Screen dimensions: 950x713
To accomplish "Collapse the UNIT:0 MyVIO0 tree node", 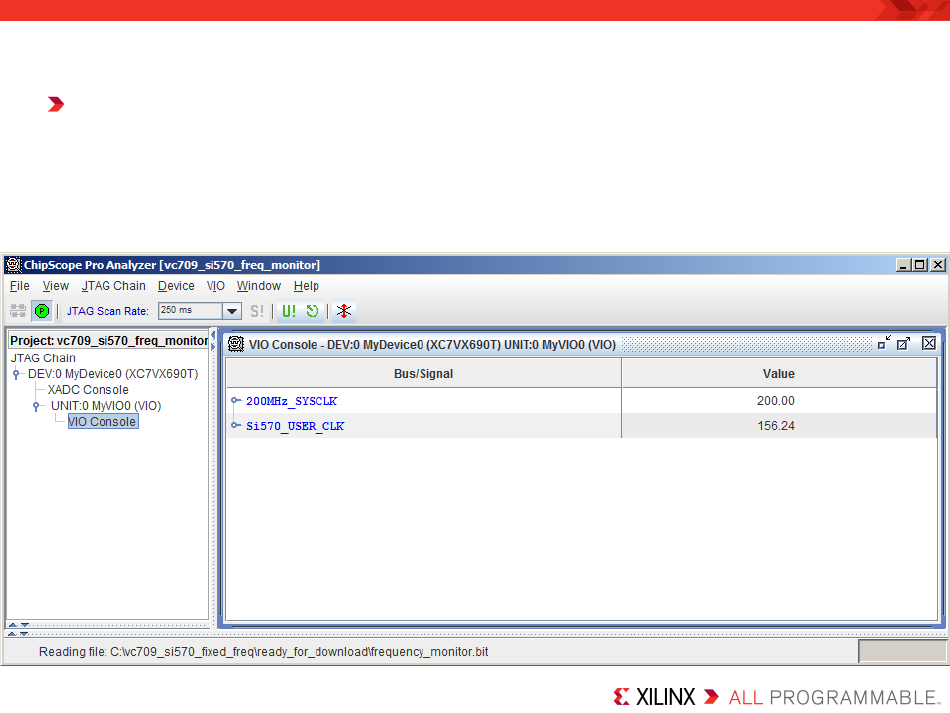I will point(36,406).
